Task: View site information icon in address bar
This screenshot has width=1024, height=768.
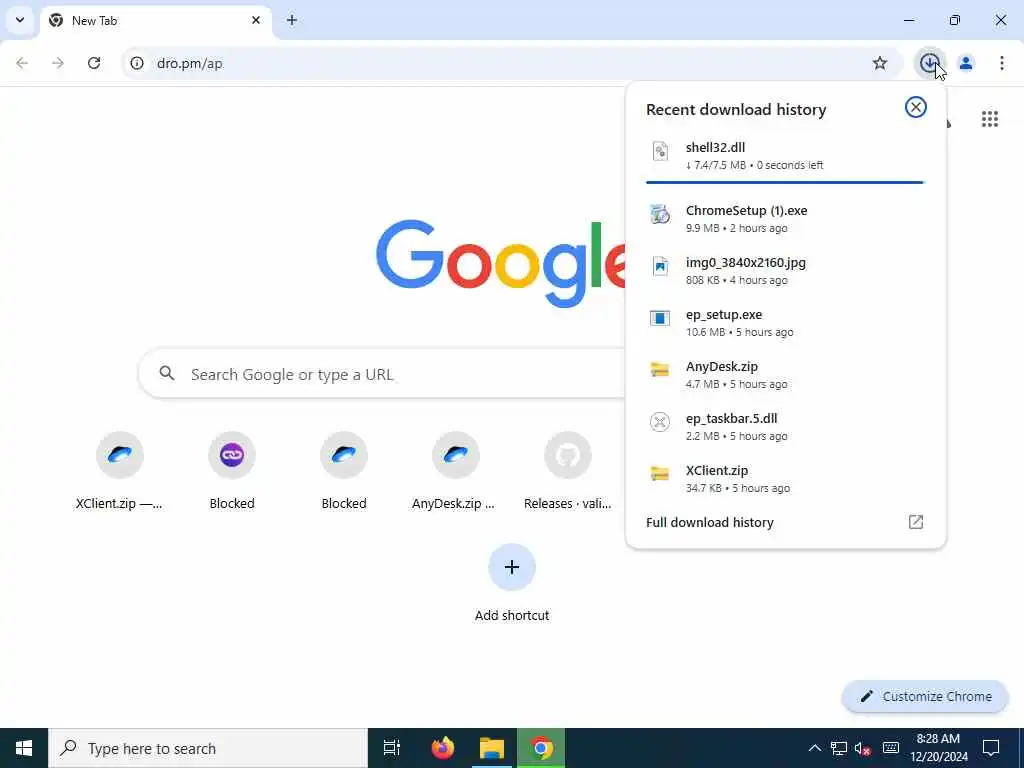Action: point(136,63)
